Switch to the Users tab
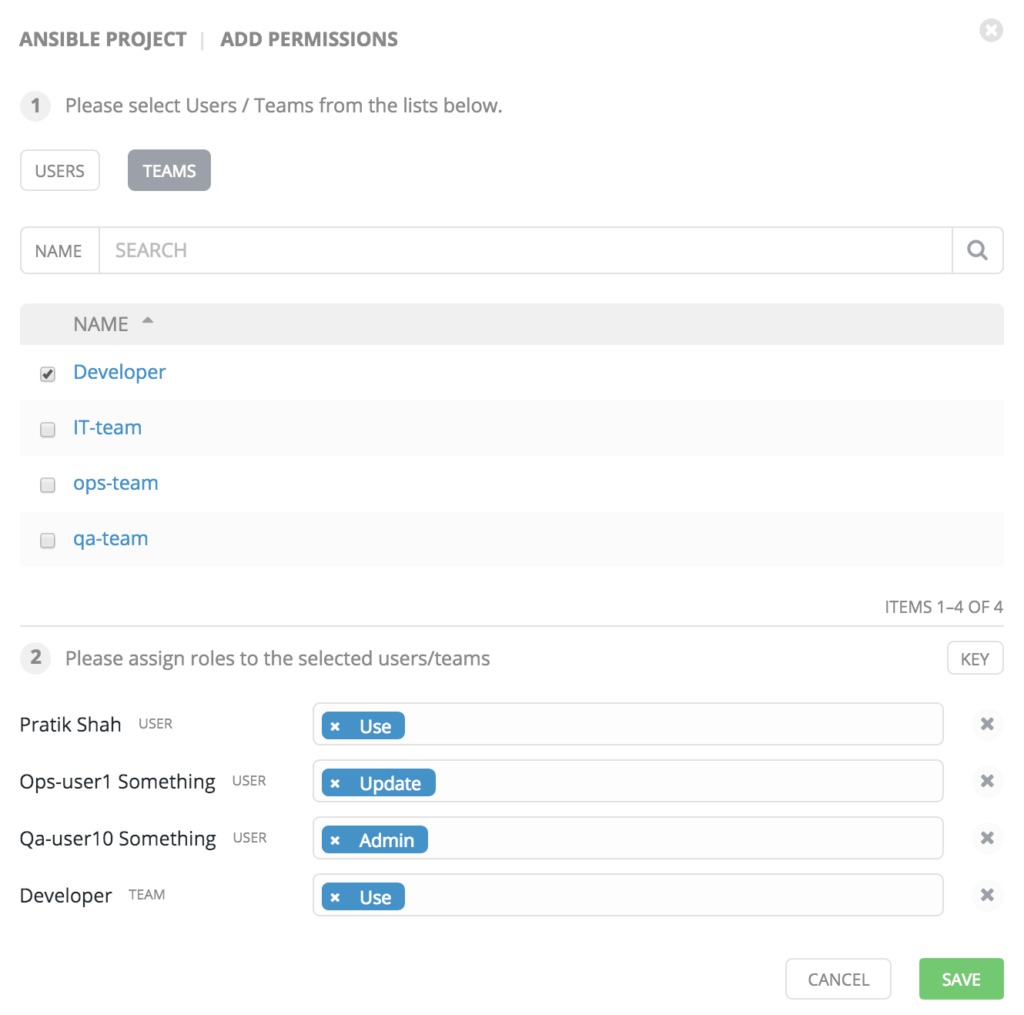The image size is (1024, 1015). click(60, 171)
